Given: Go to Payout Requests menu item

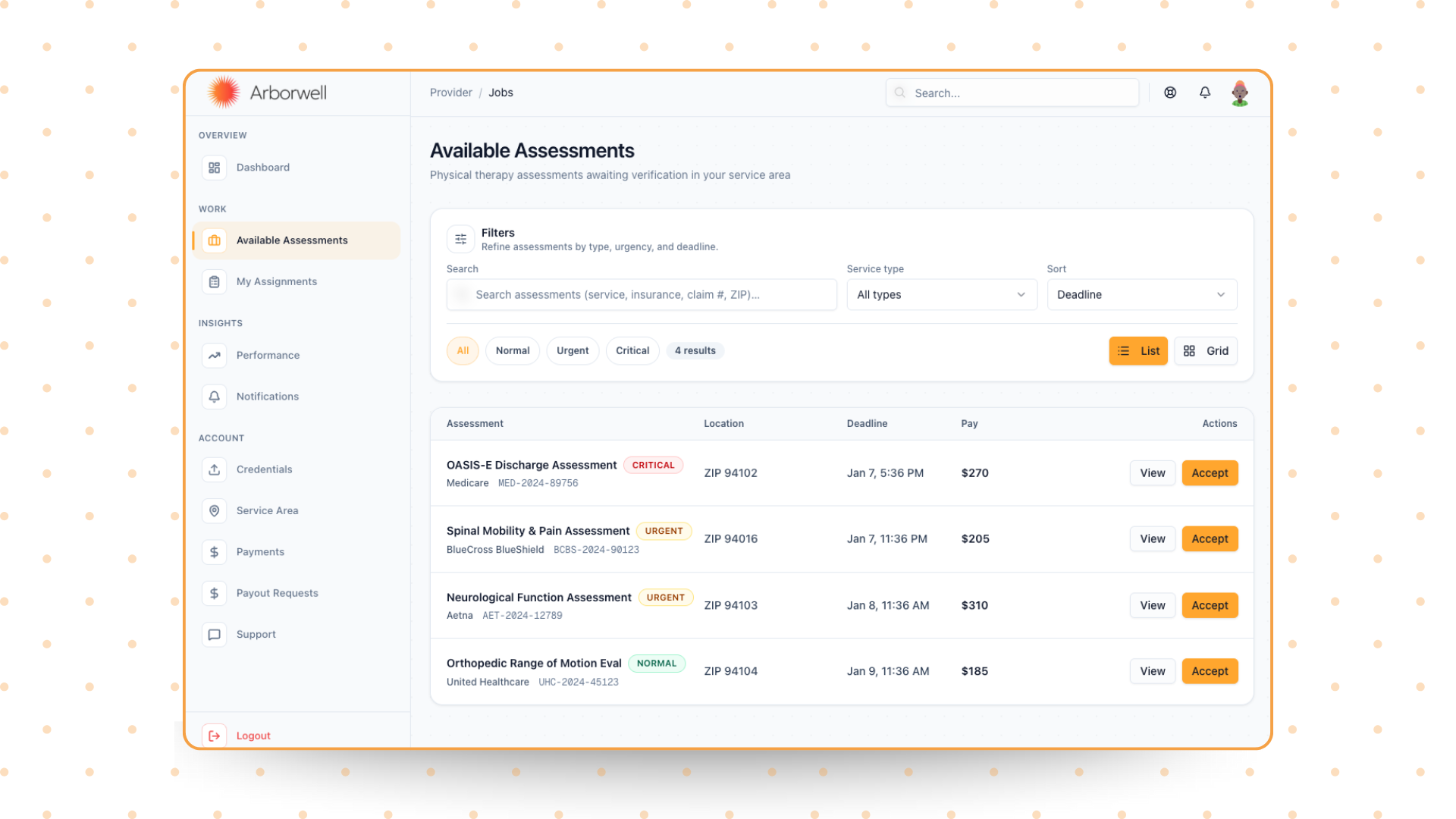Looking at the screenshot, I should (277, 593).
